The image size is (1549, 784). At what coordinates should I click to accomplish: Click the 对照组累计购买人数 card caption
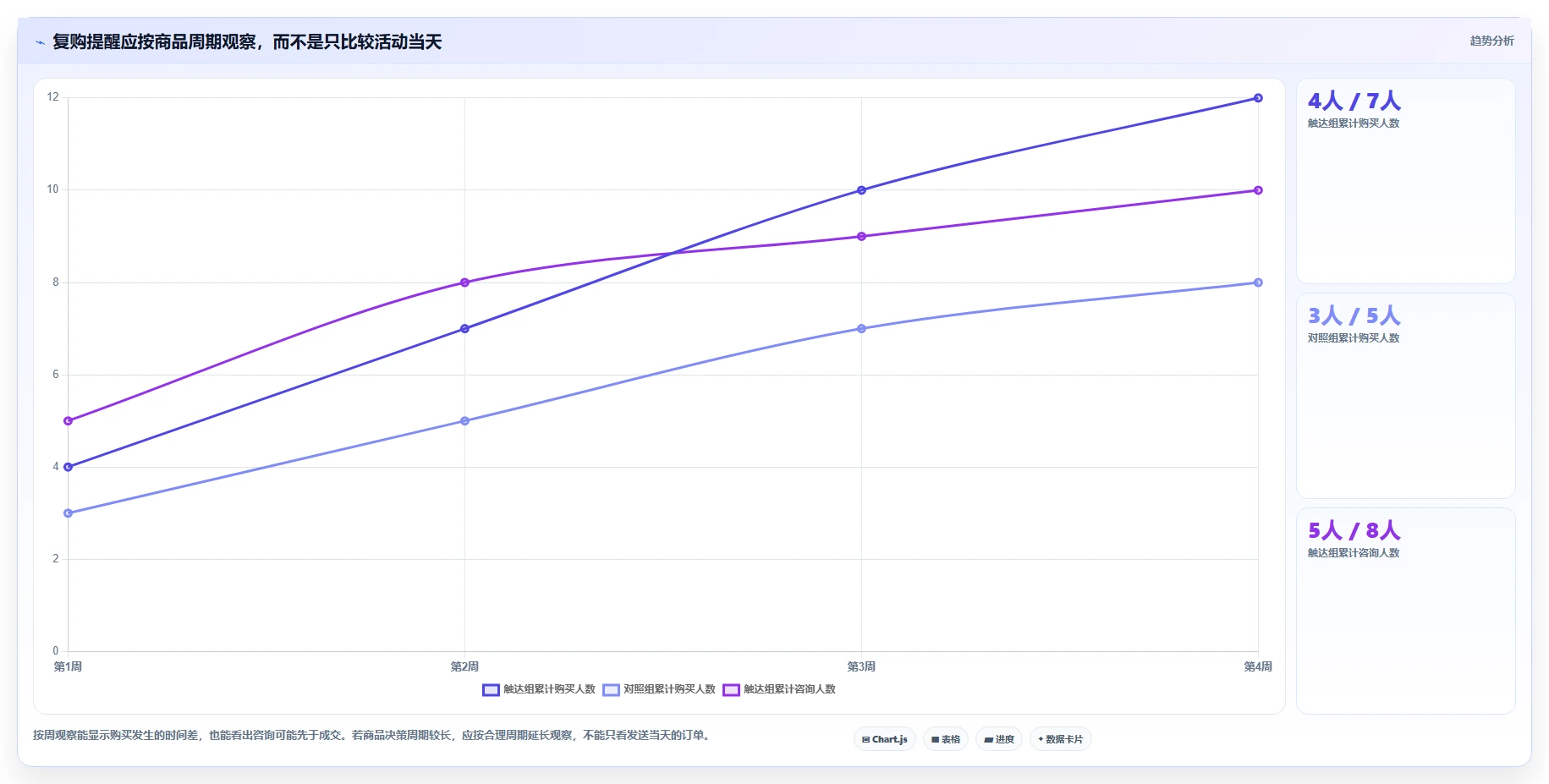pyautogui.click(x=1354, y=338)
